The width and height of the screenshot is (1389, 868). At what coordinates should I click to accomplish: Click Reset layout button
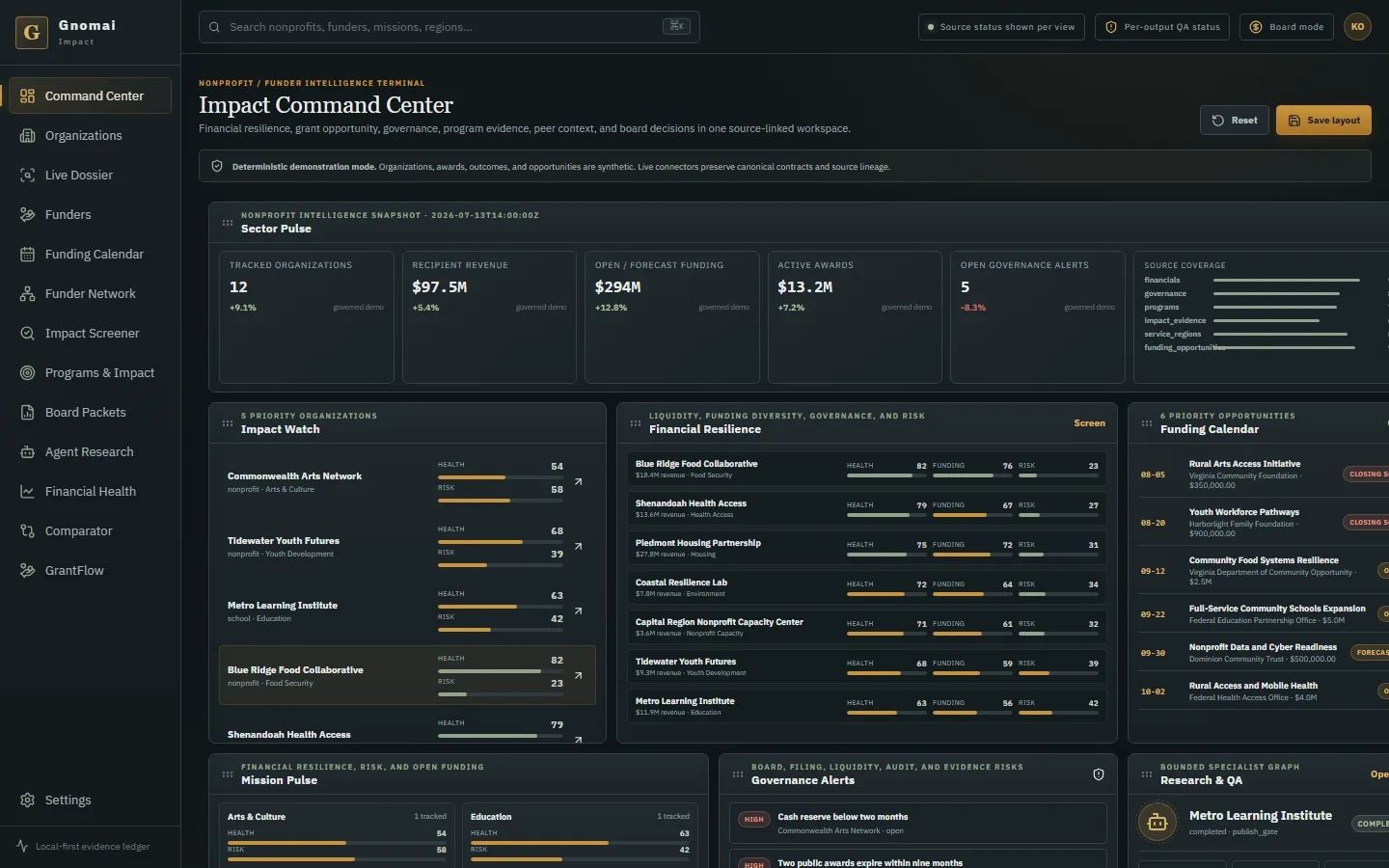1235,121
